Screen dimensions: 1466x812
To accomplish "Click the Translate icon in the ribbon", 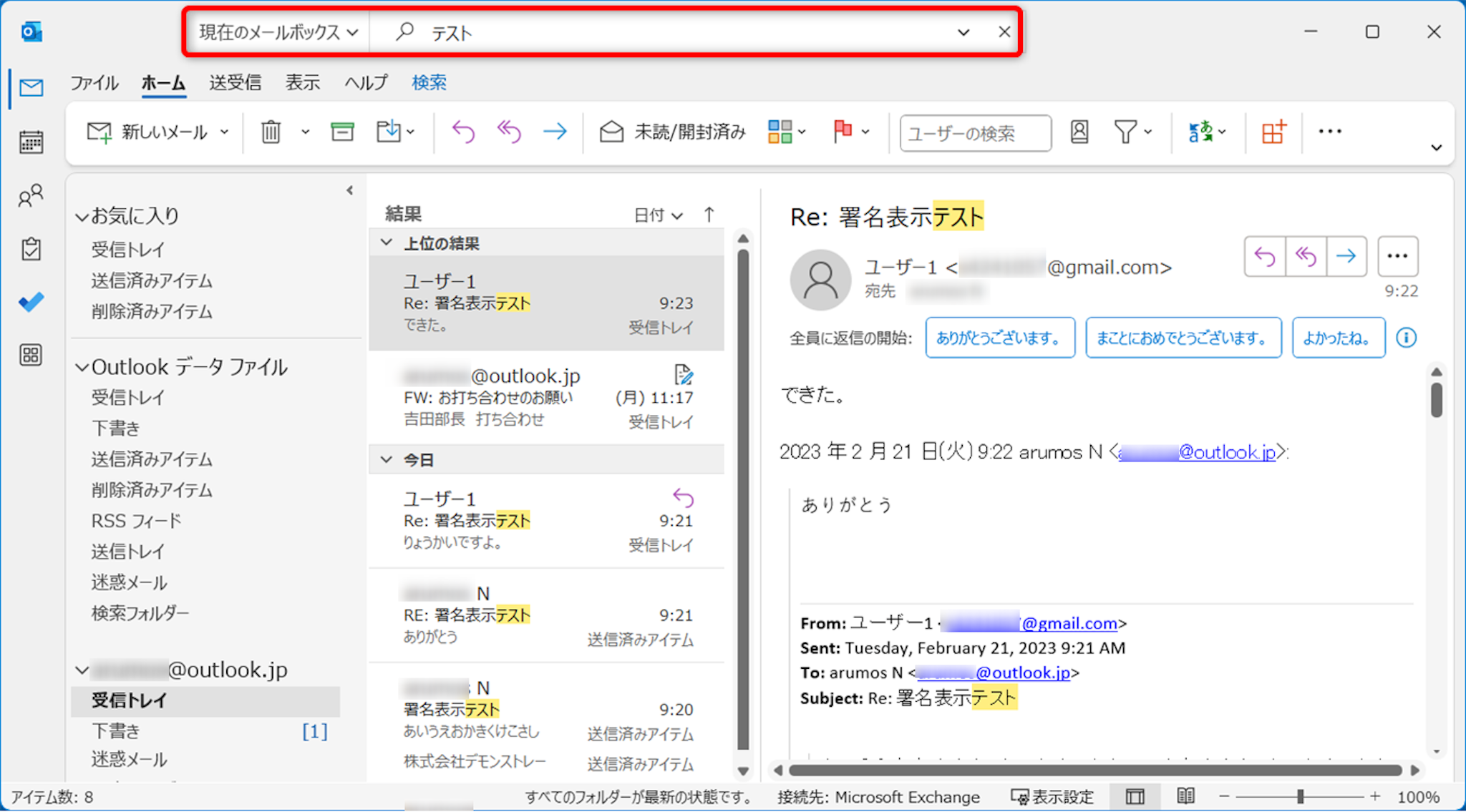I will (x=1200, y=132).
